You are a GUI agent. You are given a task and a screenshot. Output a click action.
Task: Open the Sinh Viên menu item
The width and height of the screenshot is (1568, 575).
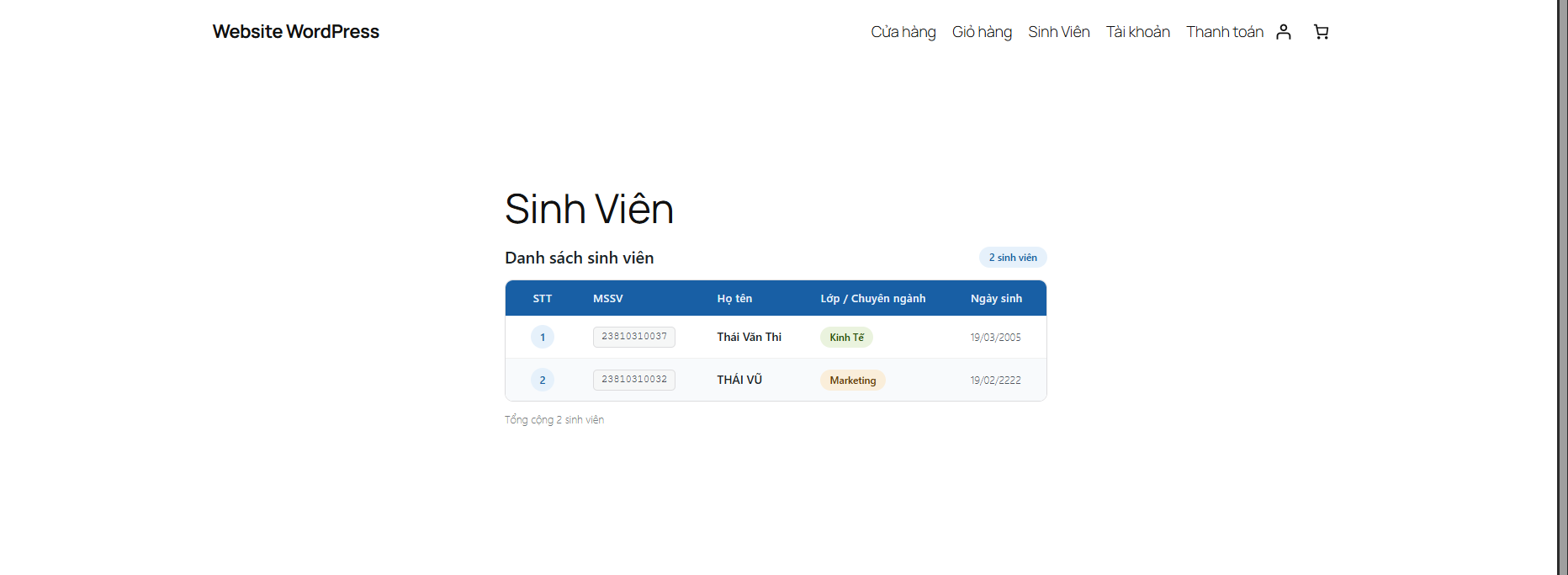coord(1059,32)
